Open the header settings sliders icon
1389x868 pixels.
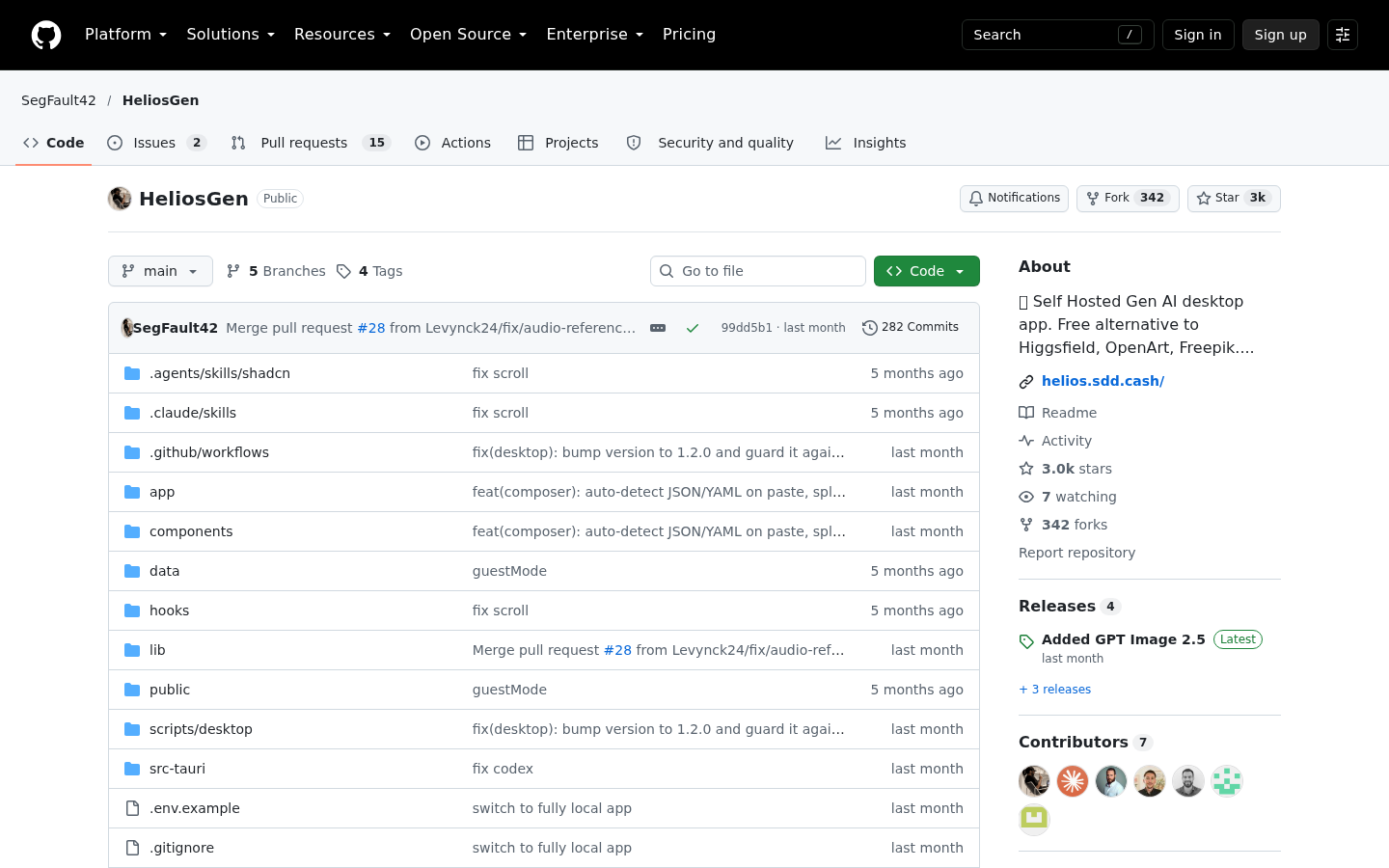1343,35
